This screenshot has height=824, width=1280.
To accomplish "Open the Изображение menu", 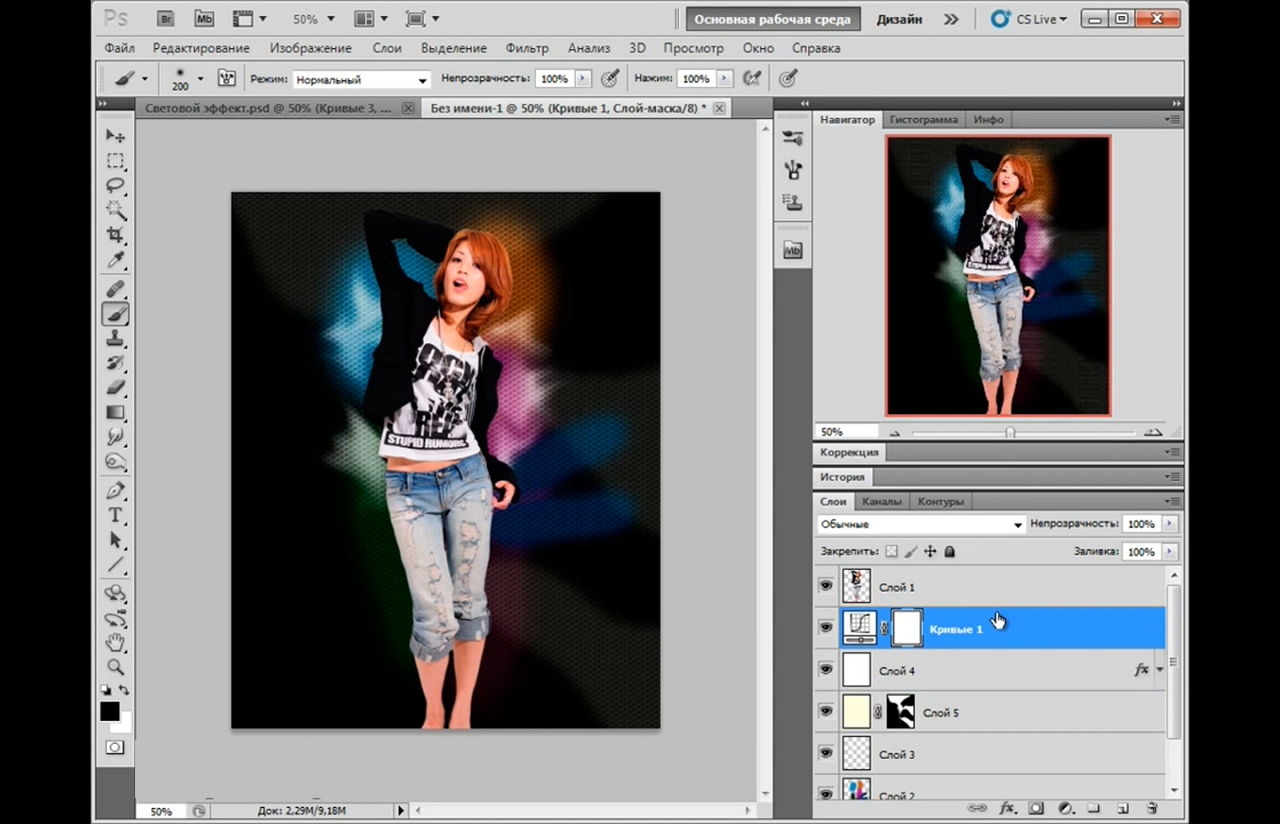I will tap(310, 48).
